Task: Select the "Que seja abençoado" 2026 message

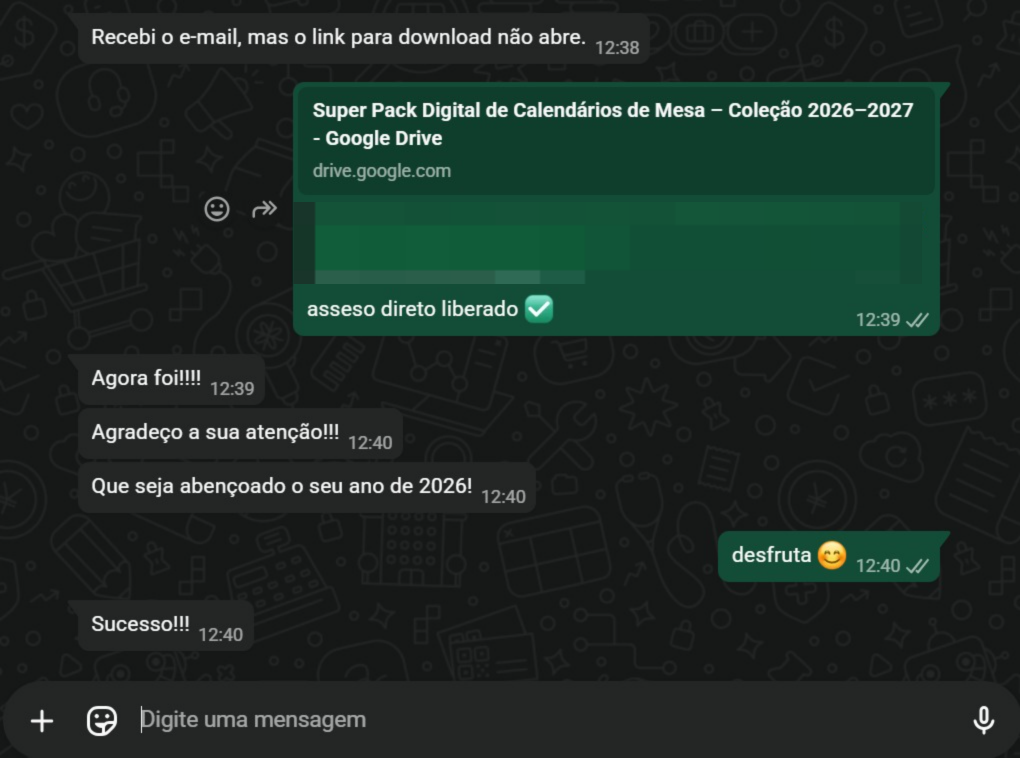Action: 281,487
